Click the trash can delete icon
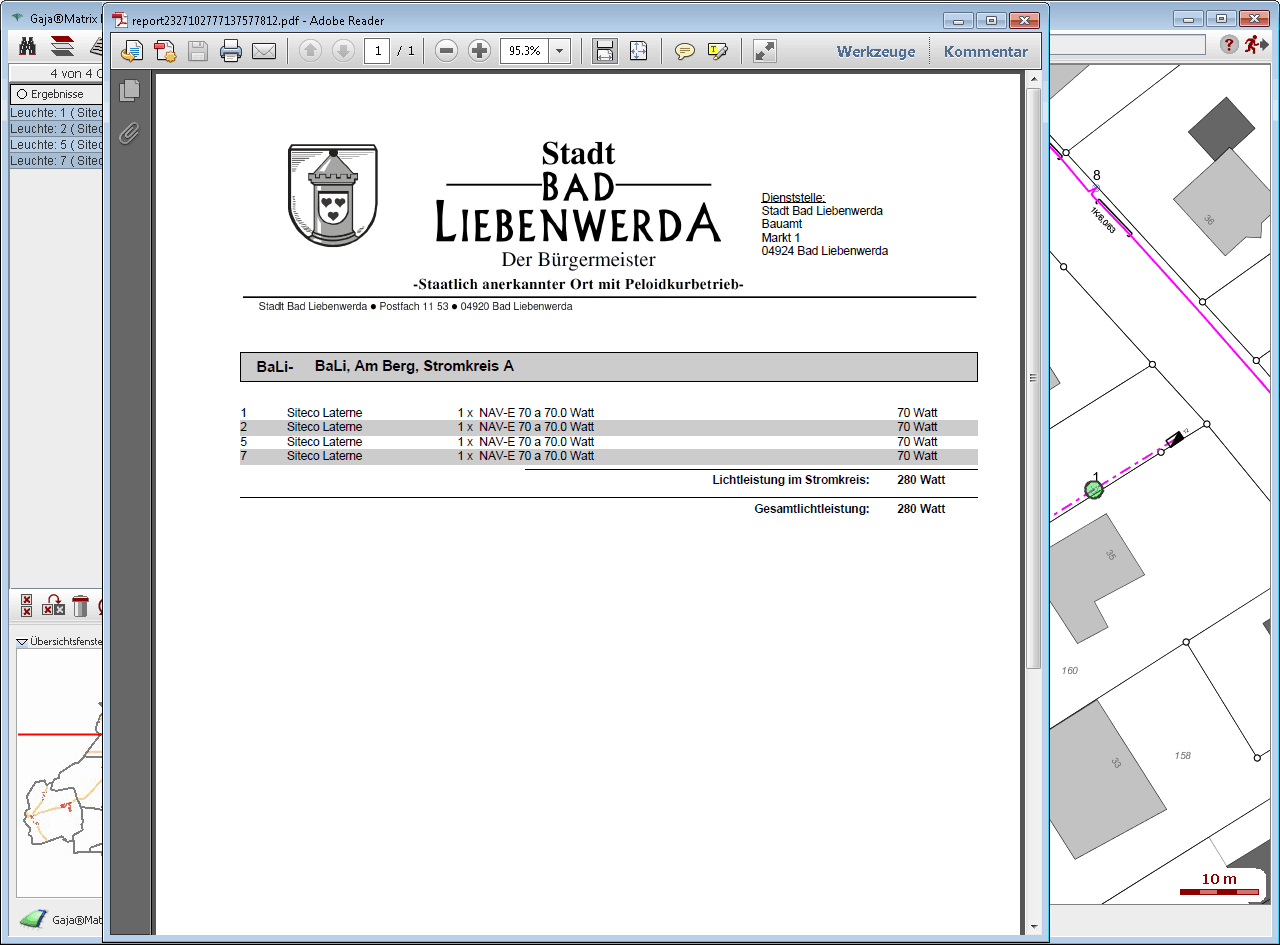This screenshot has height=945, width=1280. click(81, 606)
